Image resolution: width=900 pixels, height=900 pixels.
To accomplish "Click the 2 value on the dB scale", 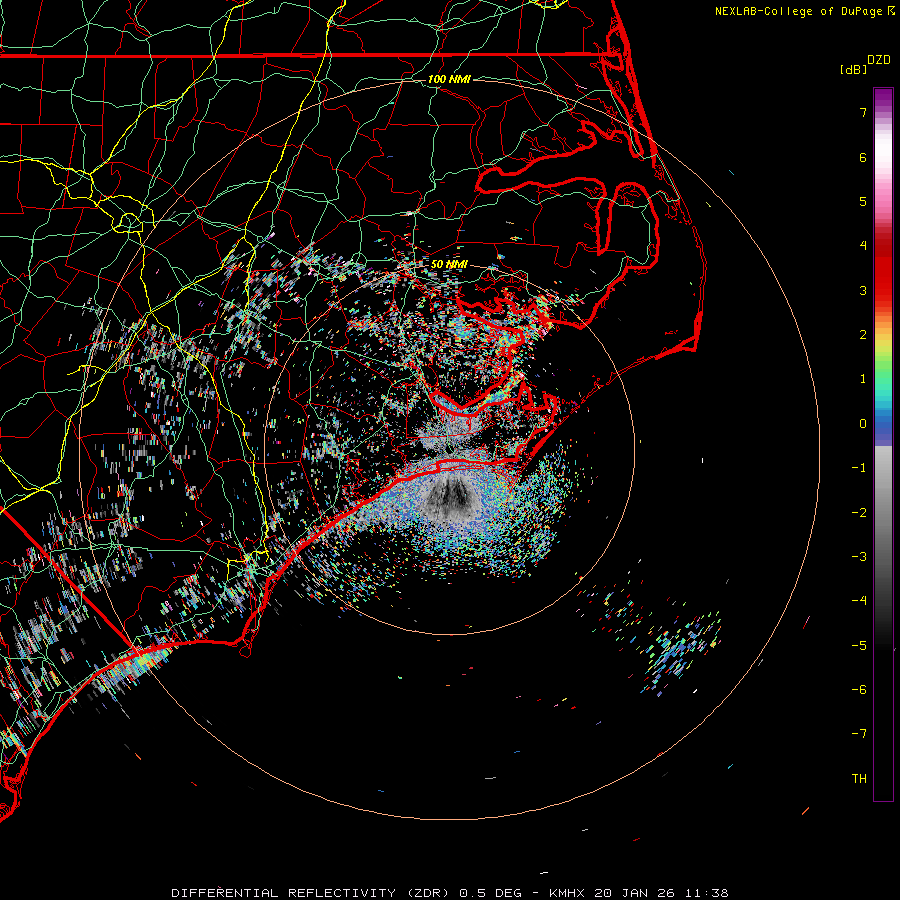I will point(863,335).
